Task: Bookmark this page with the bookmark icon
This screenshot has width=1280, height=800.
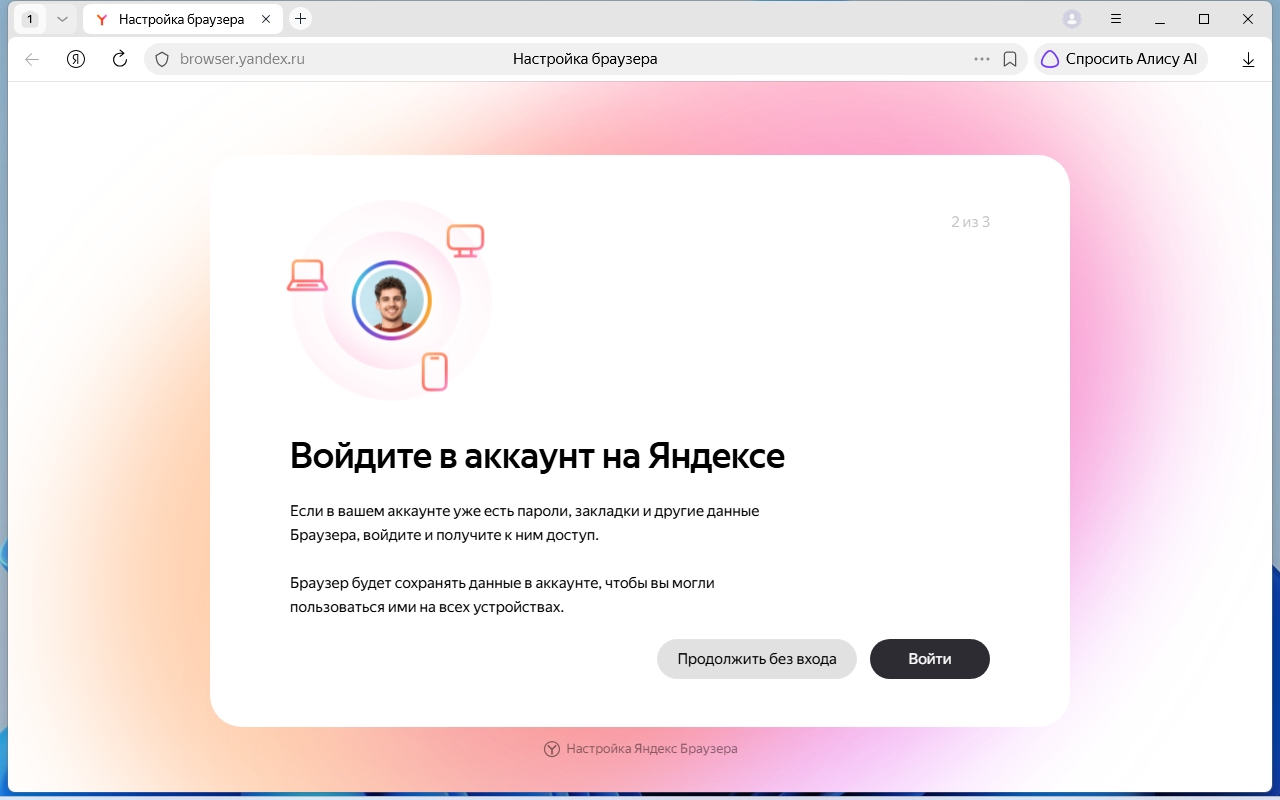Action: [x=1010, y=59]
